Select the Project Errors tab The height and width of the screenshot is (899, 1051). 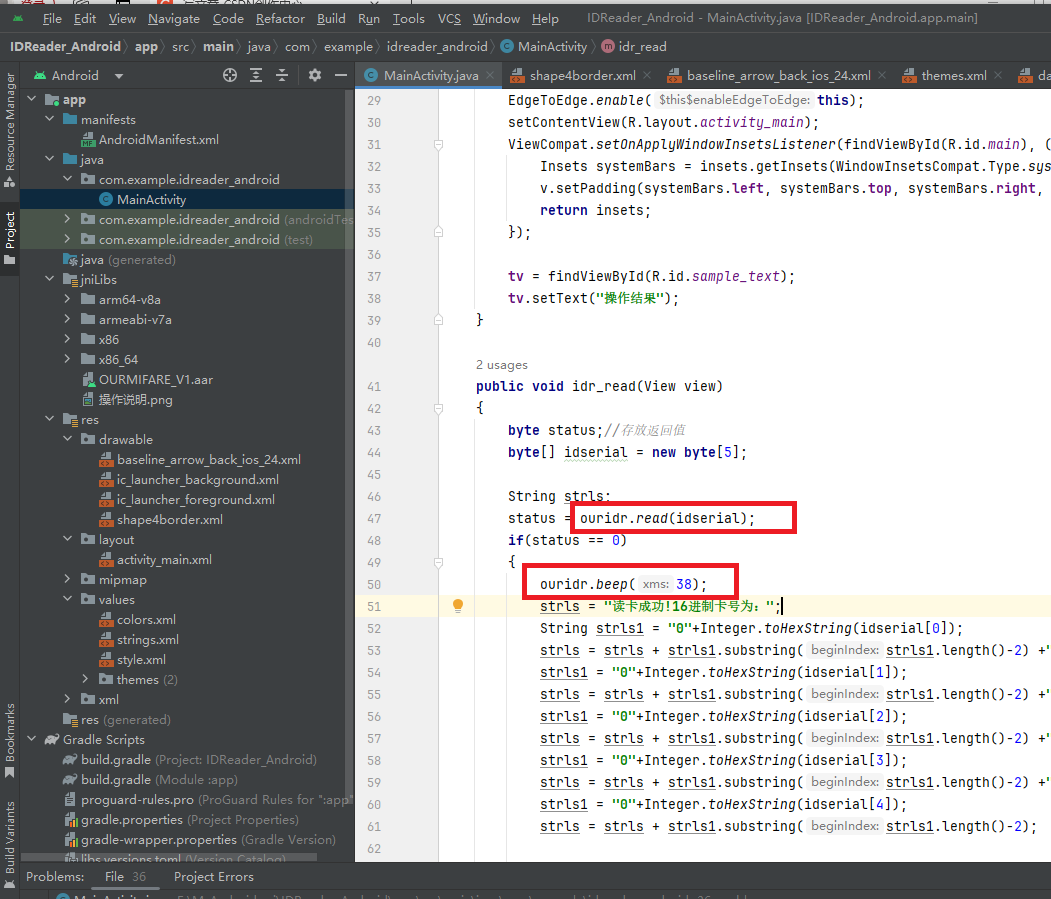point(213,877)
